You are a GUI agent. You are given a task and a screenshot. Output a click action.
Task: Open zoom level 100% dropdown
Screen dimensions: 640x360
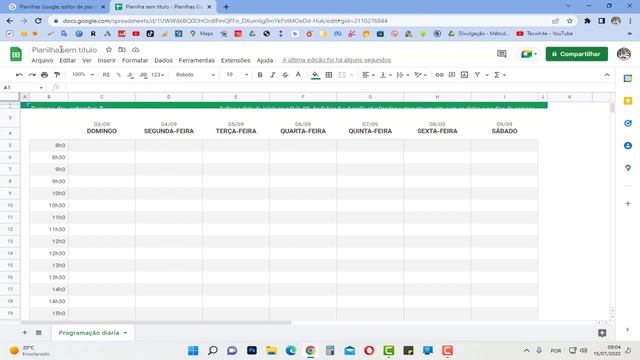coord(83,75)
